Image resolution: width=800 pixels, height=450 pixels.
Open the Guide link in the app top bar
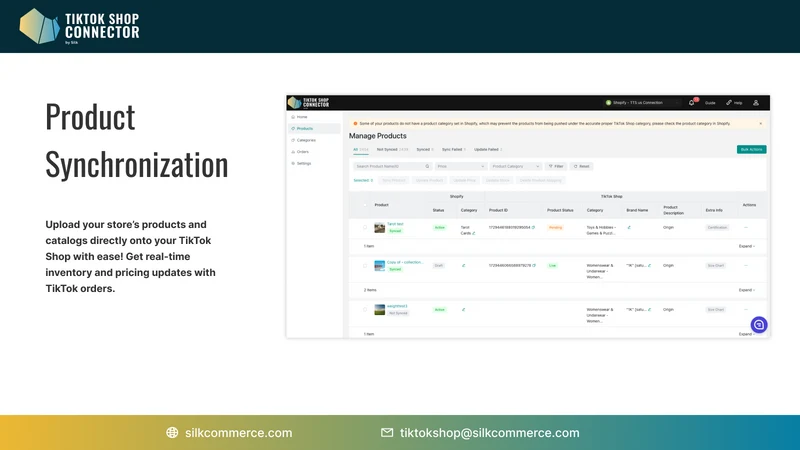tap(710, 103)
